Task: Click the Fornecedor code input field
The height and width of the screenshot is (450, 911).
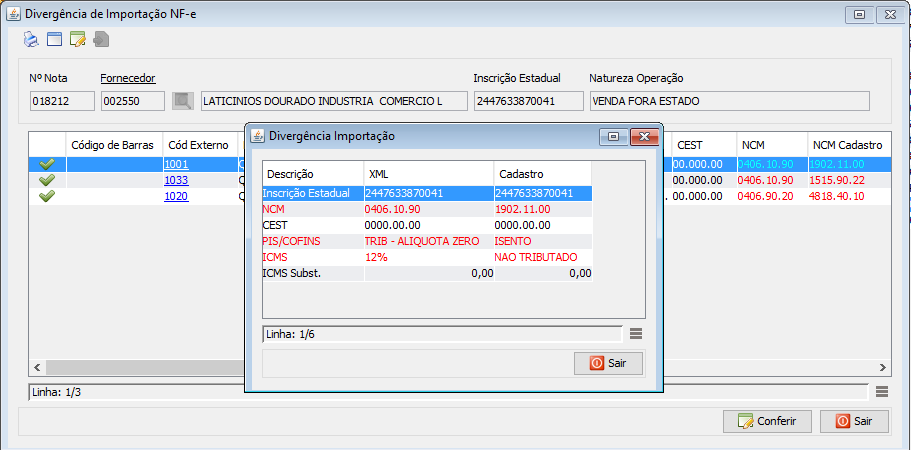Action: point(132,101)
